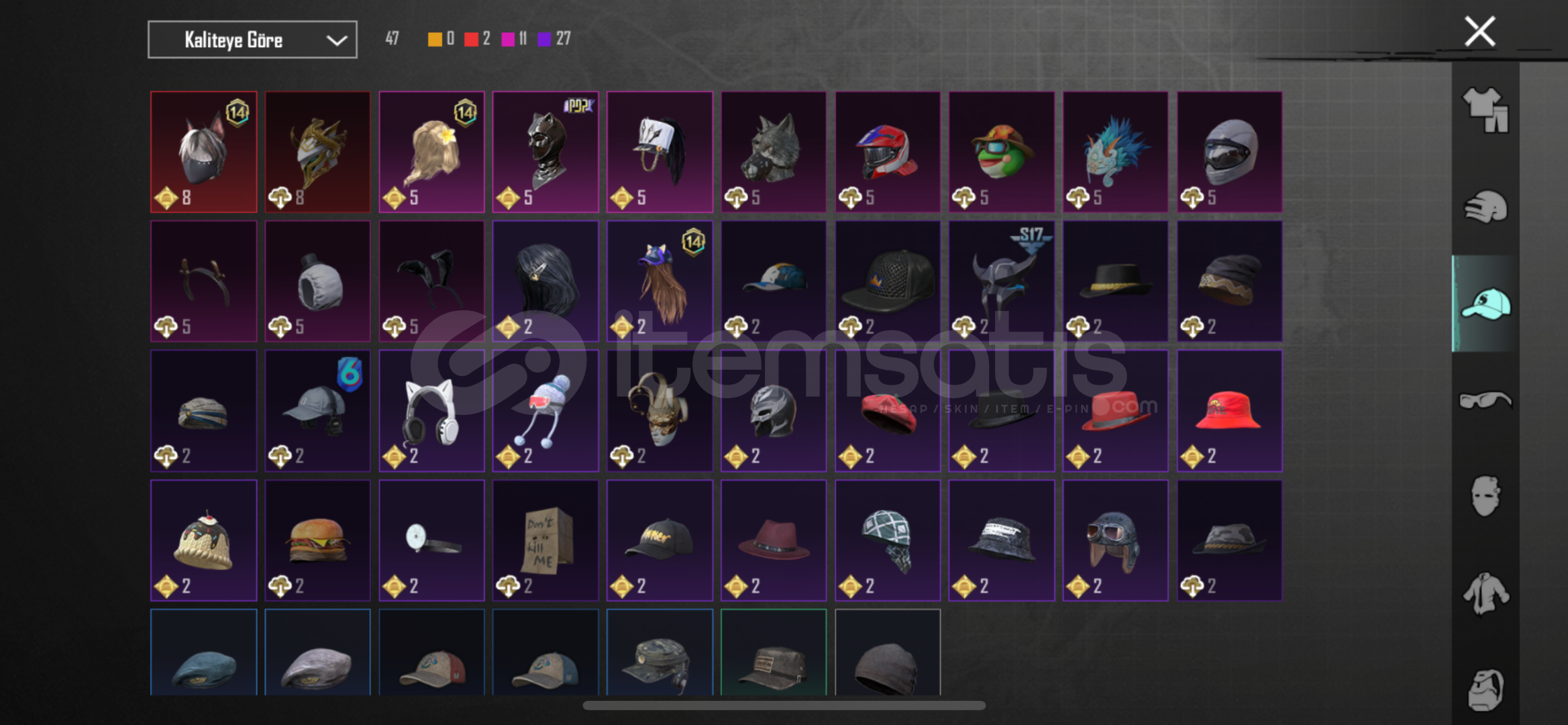The height and width of the screenshot is (725, 1568).
Task: Click the dropdown chevron arrow
Action: pos(336,41)
